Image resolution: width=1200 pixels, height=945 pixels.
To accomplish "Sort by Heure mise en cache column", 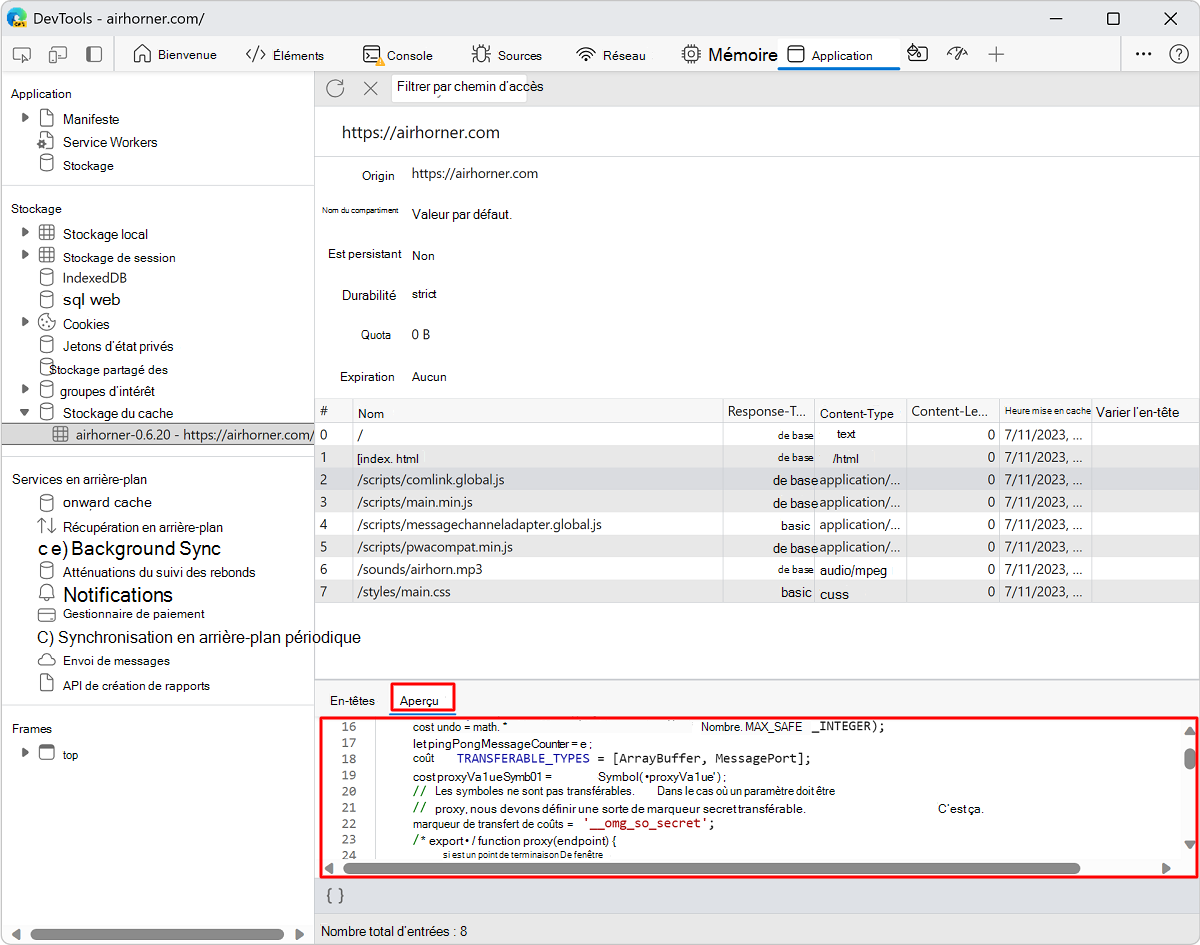I will (x=1045, y=411).
